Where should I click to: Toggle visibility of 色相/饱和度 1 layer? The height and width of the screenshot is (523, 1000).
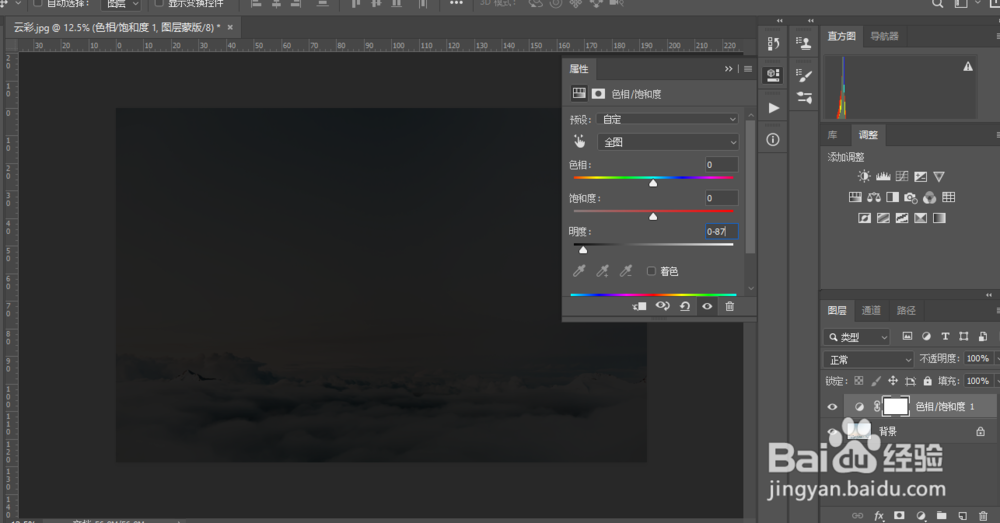832,407
